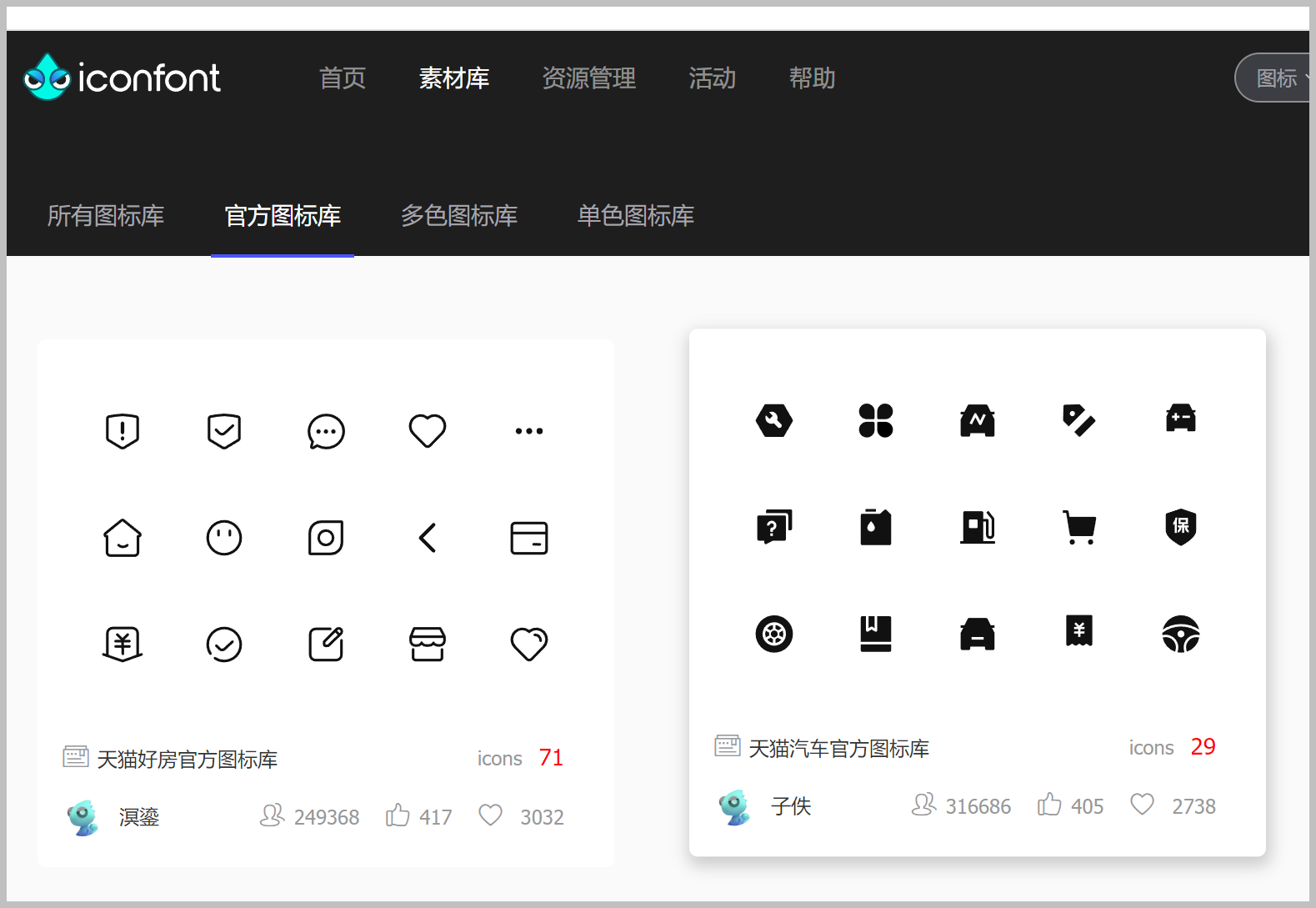Select the four-leaf clover icon

coord(876,420)
